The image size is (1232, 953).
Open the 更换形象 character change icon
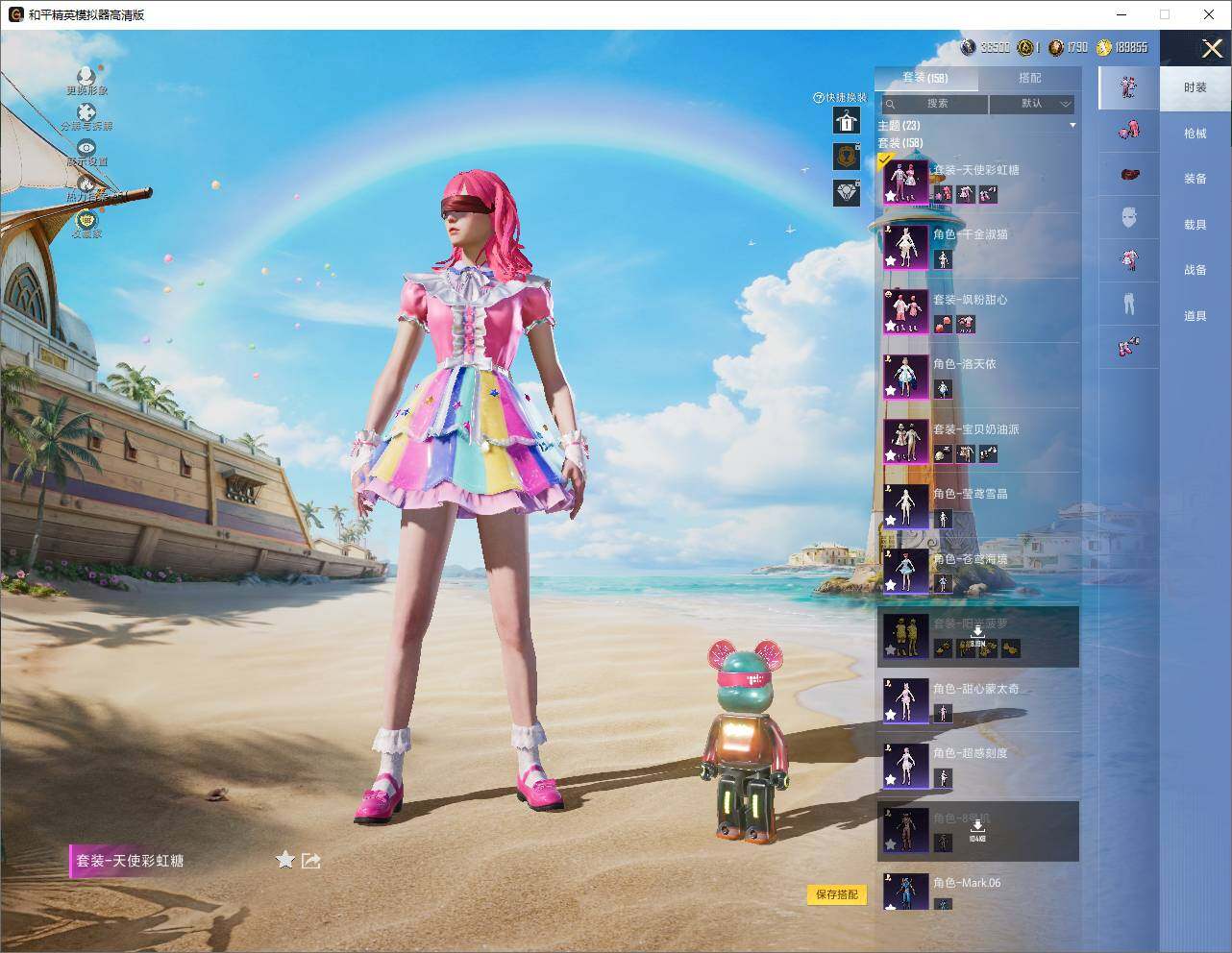pyautogui.click(x=86, y=76)
